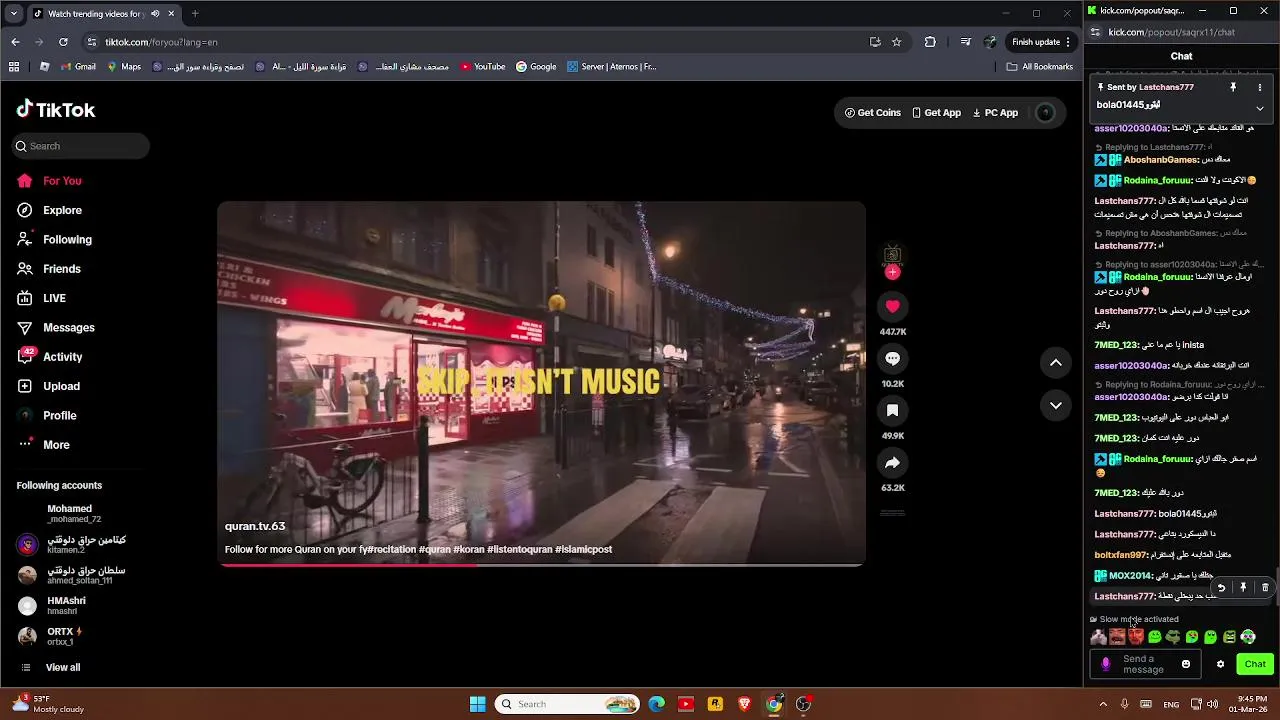
Task: Open Chrome three-dot menu beside Finish update
Action: coord(1068,42)
